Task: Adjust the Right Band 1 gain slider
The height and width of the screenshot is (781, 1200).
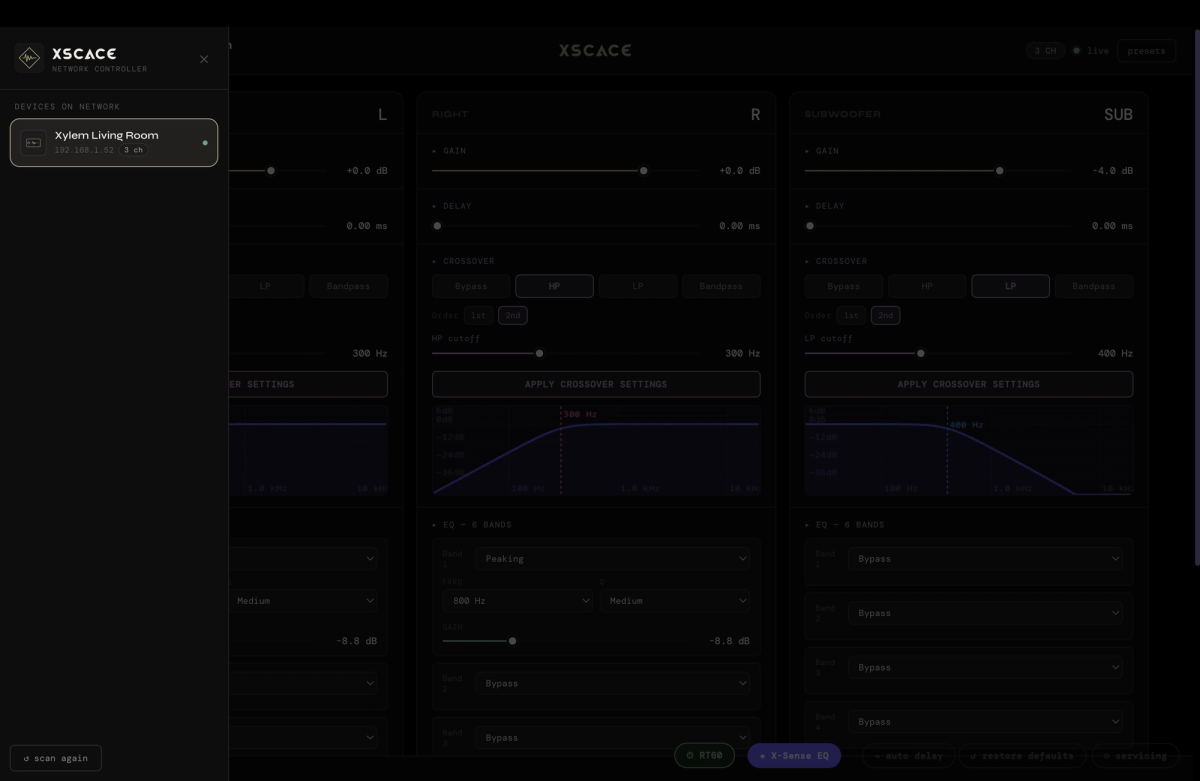Action: coord(566,641)
